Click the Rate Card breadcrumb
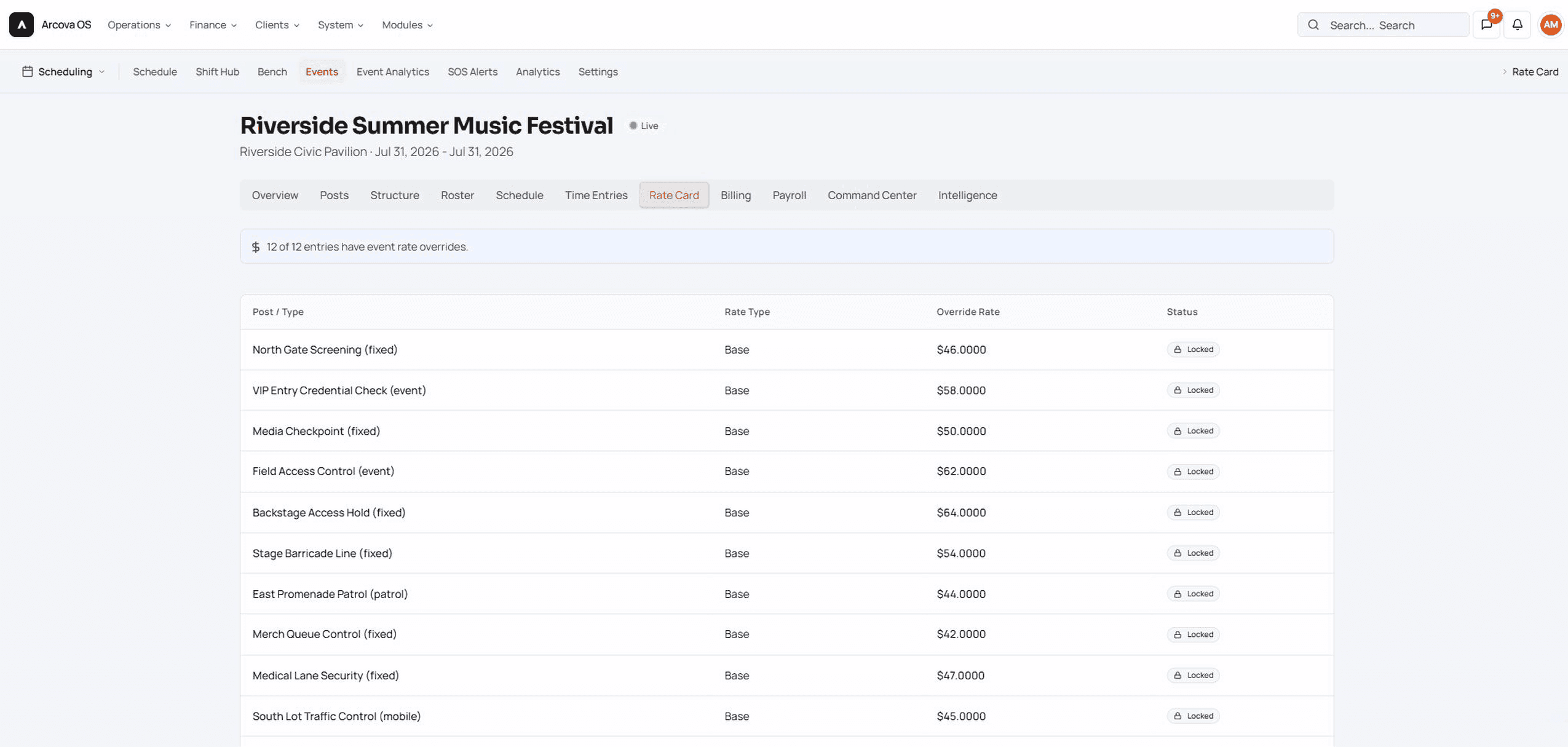Viewport: 1568px width, 747px height. [1534, 71]
